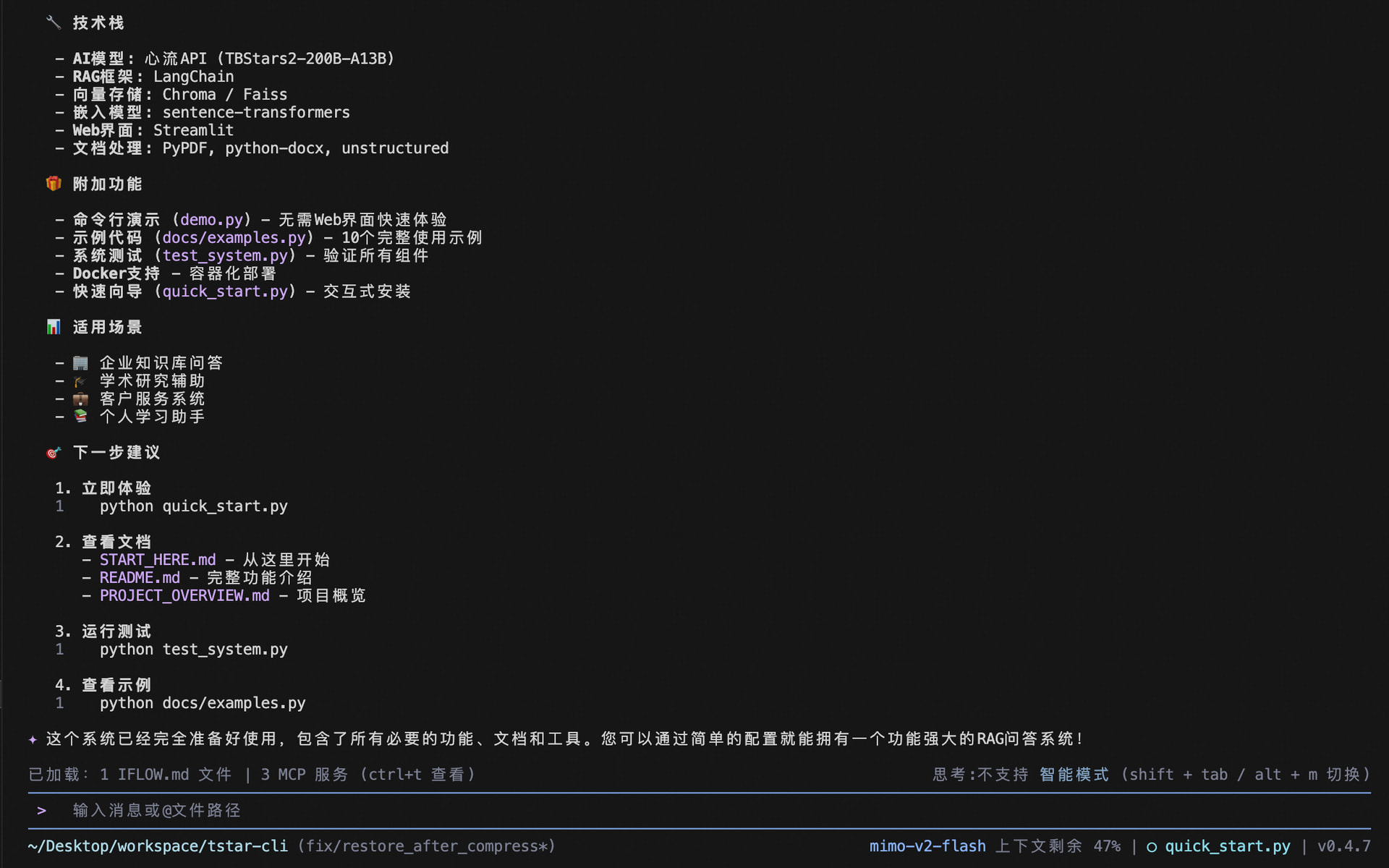
Task: Click the briefcase icon next to 客户服务系统
Action: (x=80, y=399)
